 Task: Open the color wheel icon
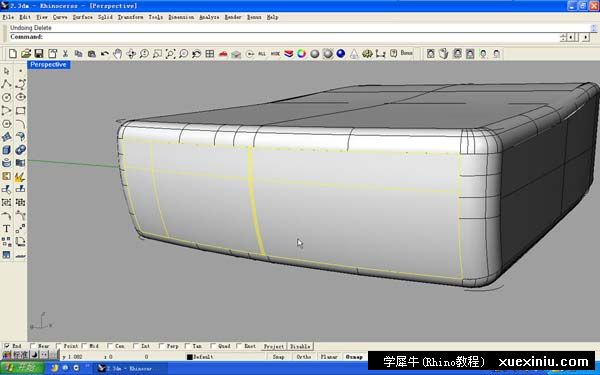302,54
